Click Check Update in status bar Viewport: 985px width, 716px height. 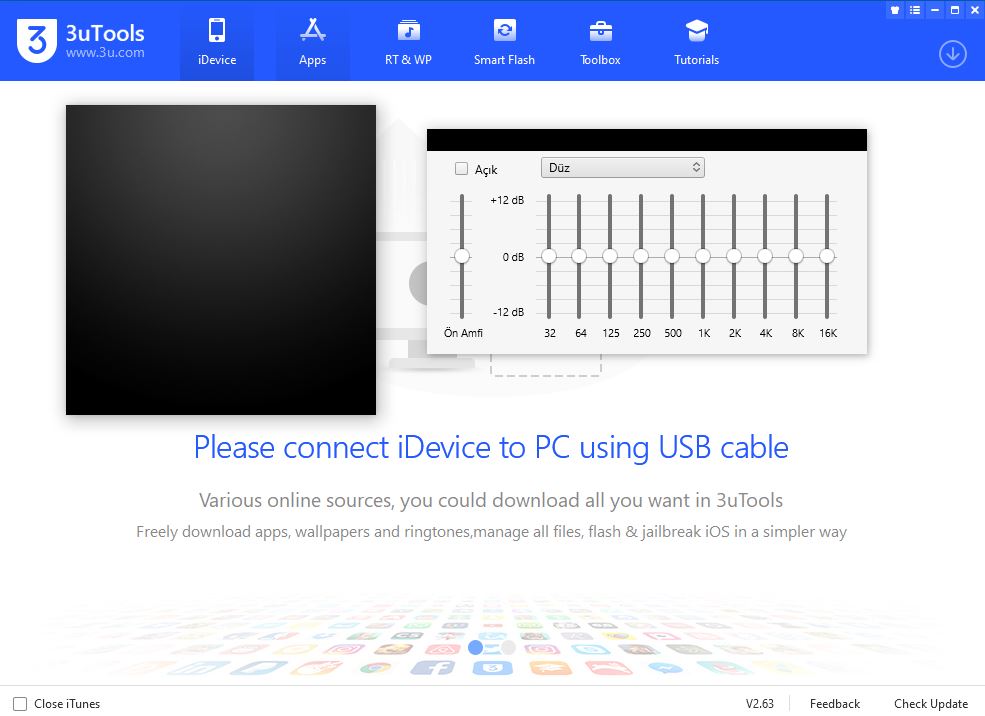pyautogui.click(x=931, y=703)
